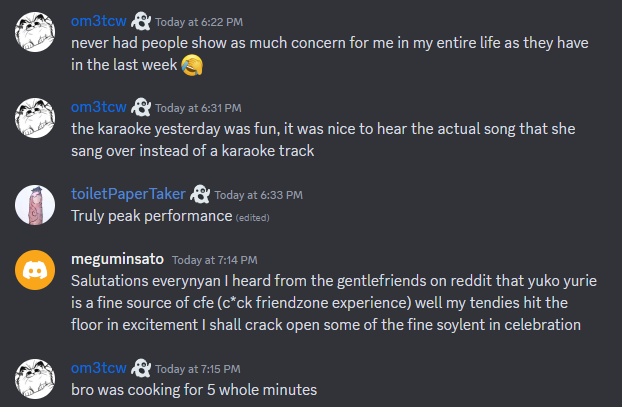Click the "Today at 6:33 PM" timestamp

pyautogui.click(x=258, y=195)
